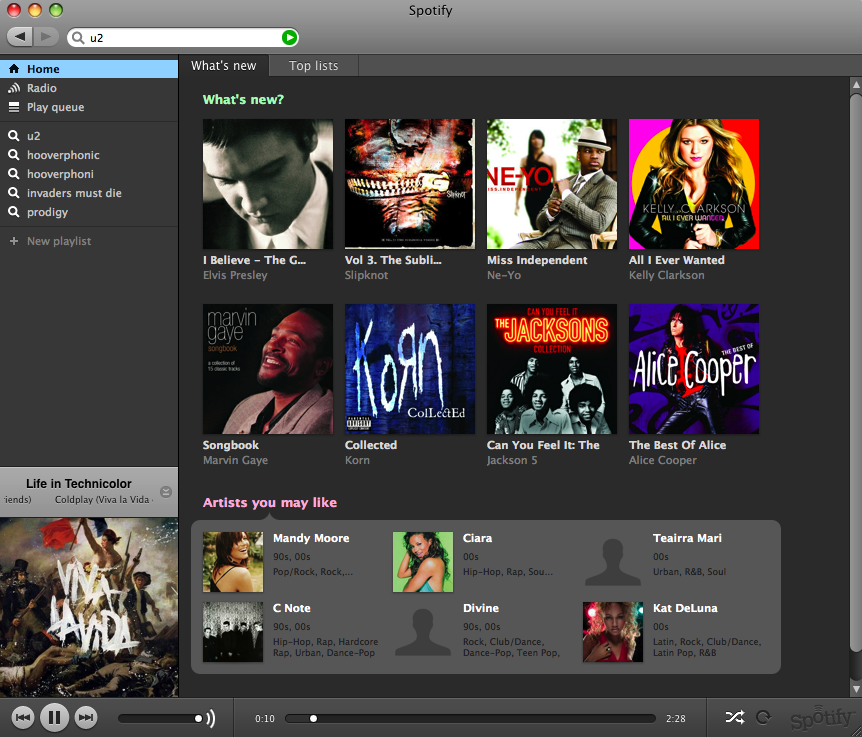Click the speaker volume icon
Viewport: 862px width, 737px height.
(211, 718)
